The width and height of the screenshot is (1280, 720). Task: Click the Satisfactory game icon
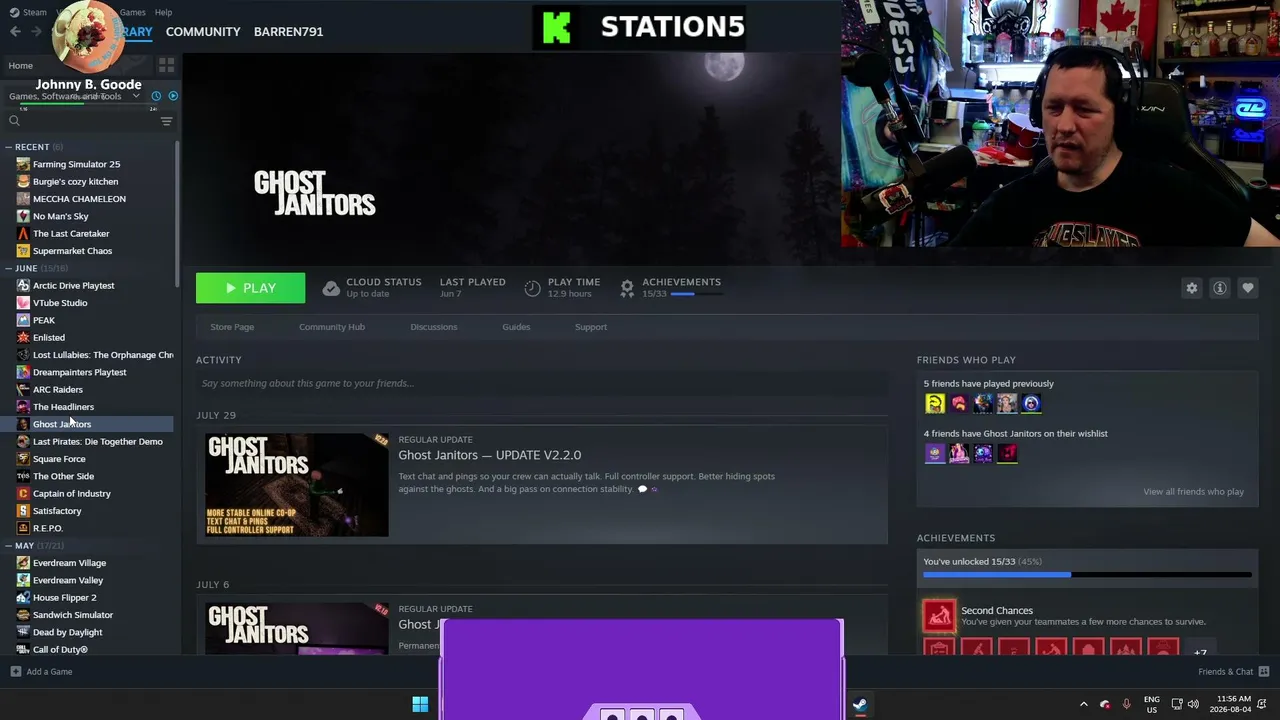tap(23, 511)
